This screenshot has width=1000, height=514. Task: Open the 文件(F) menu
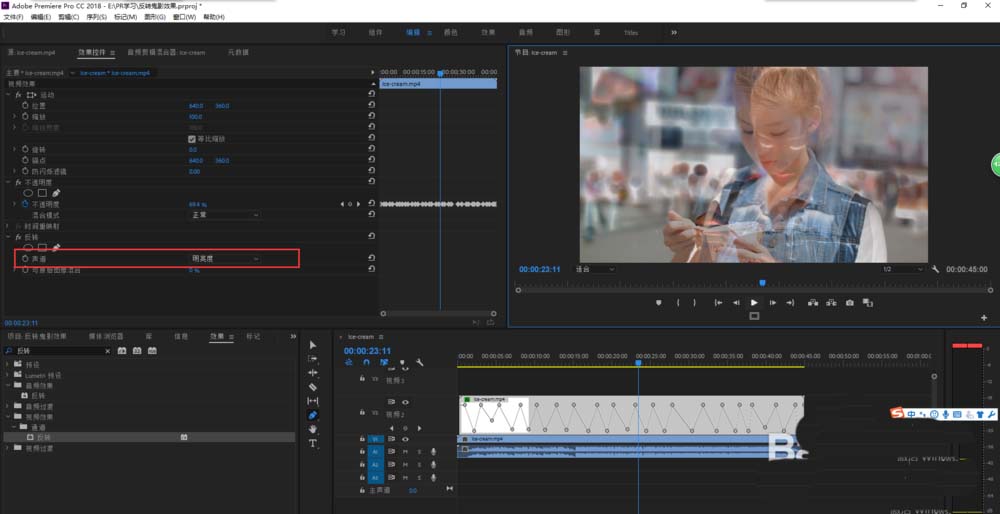pyautogui.click(x=14, y=17)
